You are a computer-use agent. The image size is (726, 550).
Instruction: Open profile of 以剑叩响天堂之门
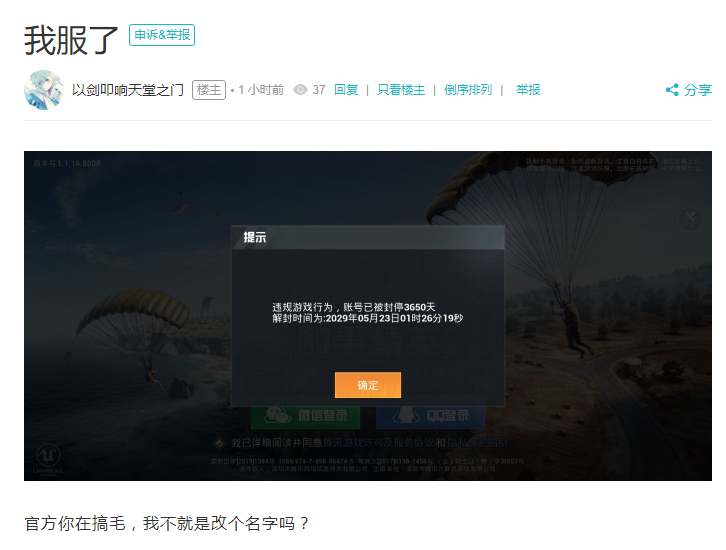tap(128, 90)
